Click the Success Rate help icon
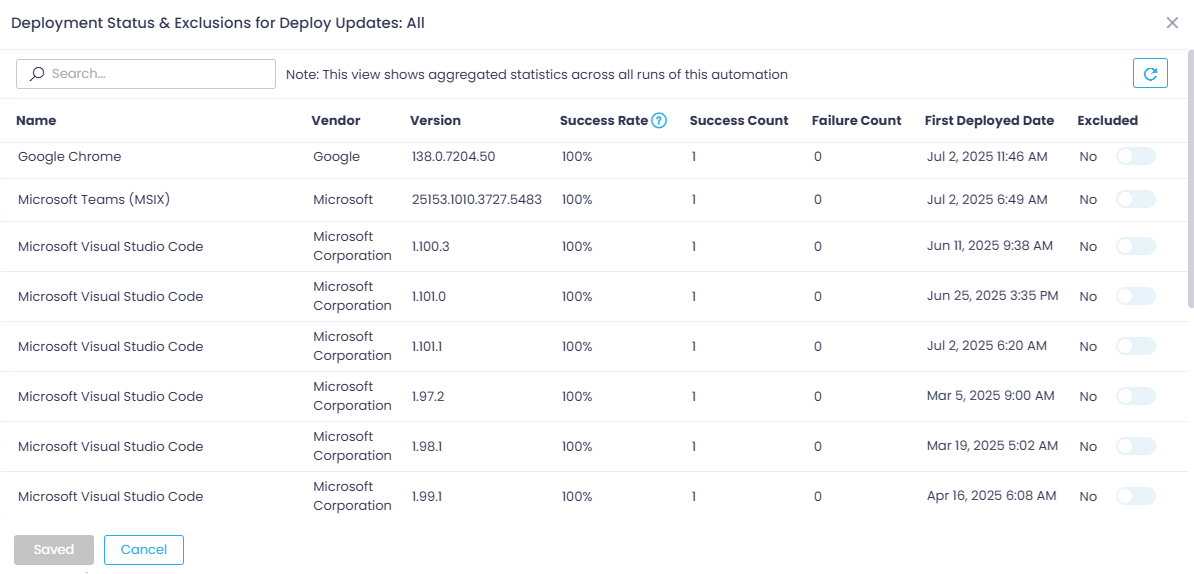1194x574 pixels. [659, 120]
